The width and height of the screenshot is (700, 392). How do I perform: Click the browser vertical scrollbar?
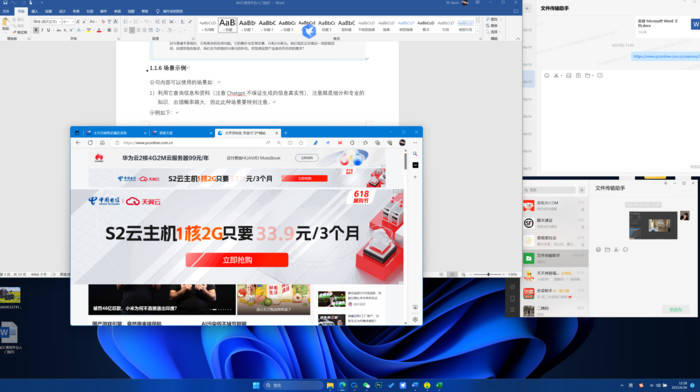(405, 161)
